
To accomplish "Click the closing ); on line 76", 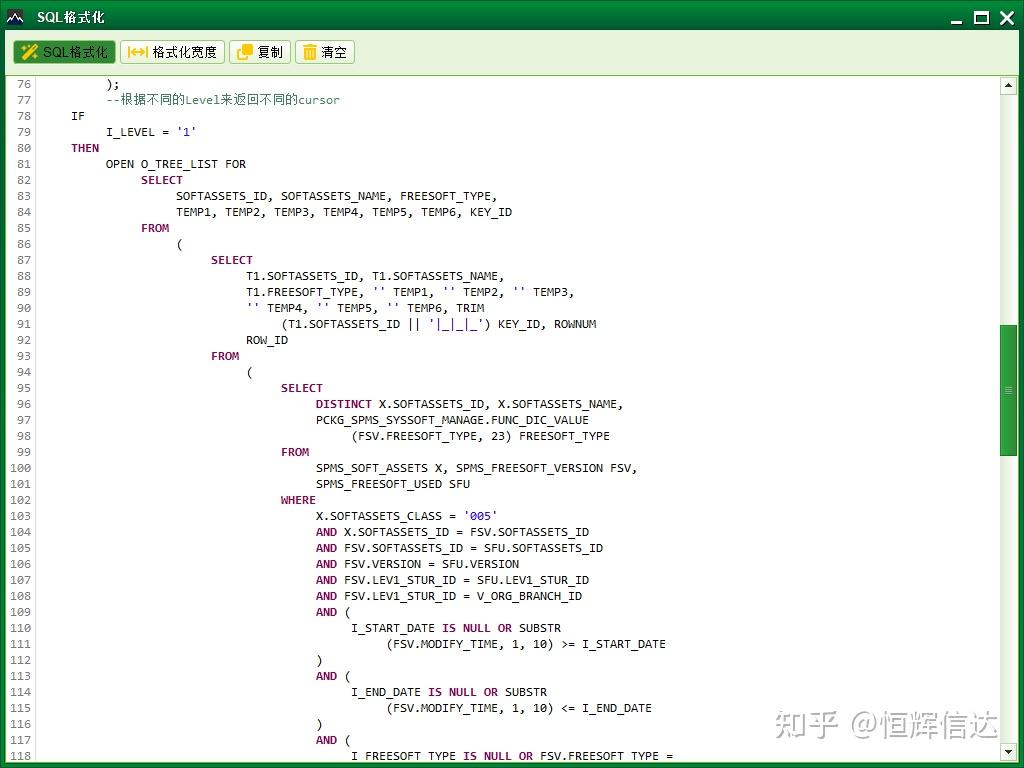I will [x=112, y=84].
